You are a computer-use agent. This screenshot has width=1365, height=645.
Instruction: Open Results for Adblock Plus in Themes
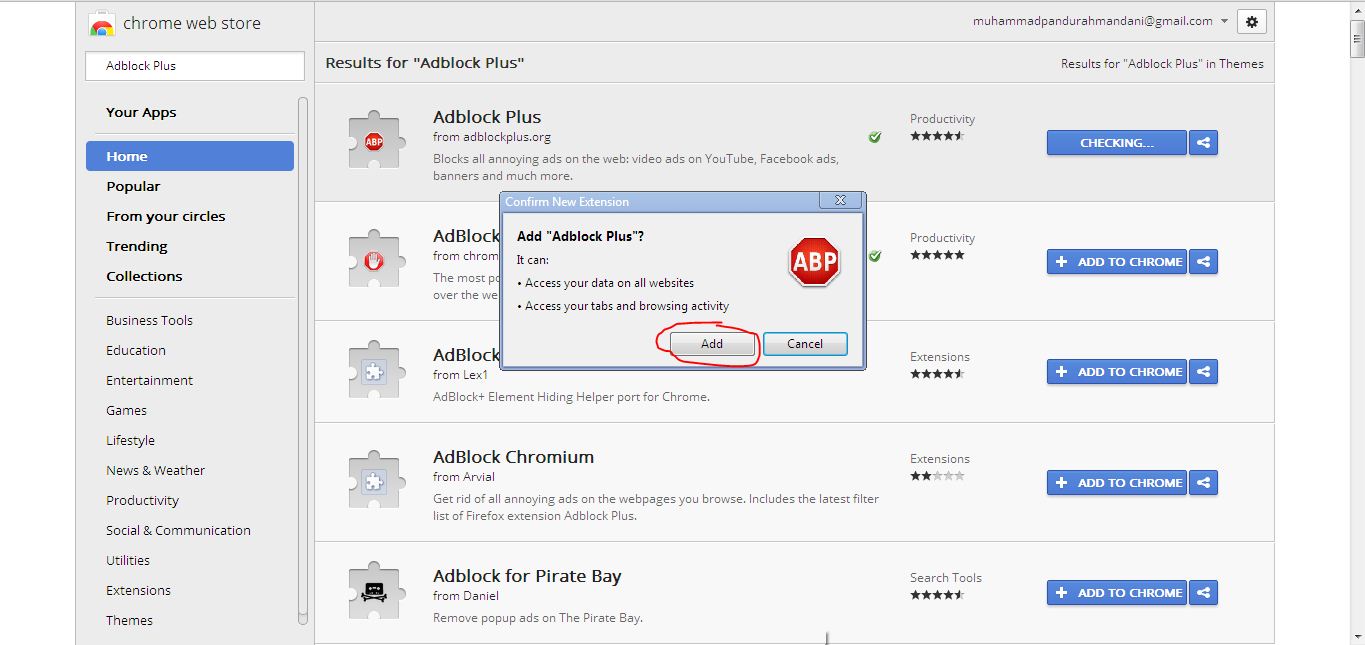pos(1161,62)
